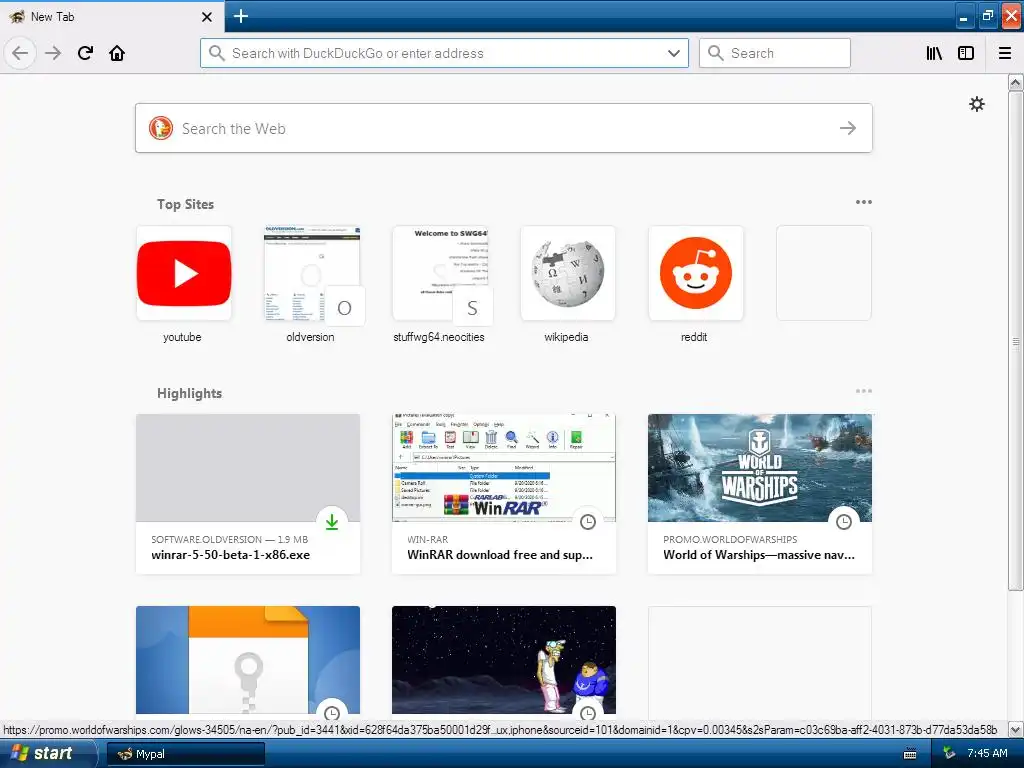Select Mypal taskbar button
Screen dimensions: 1024x768
point(185,754)
